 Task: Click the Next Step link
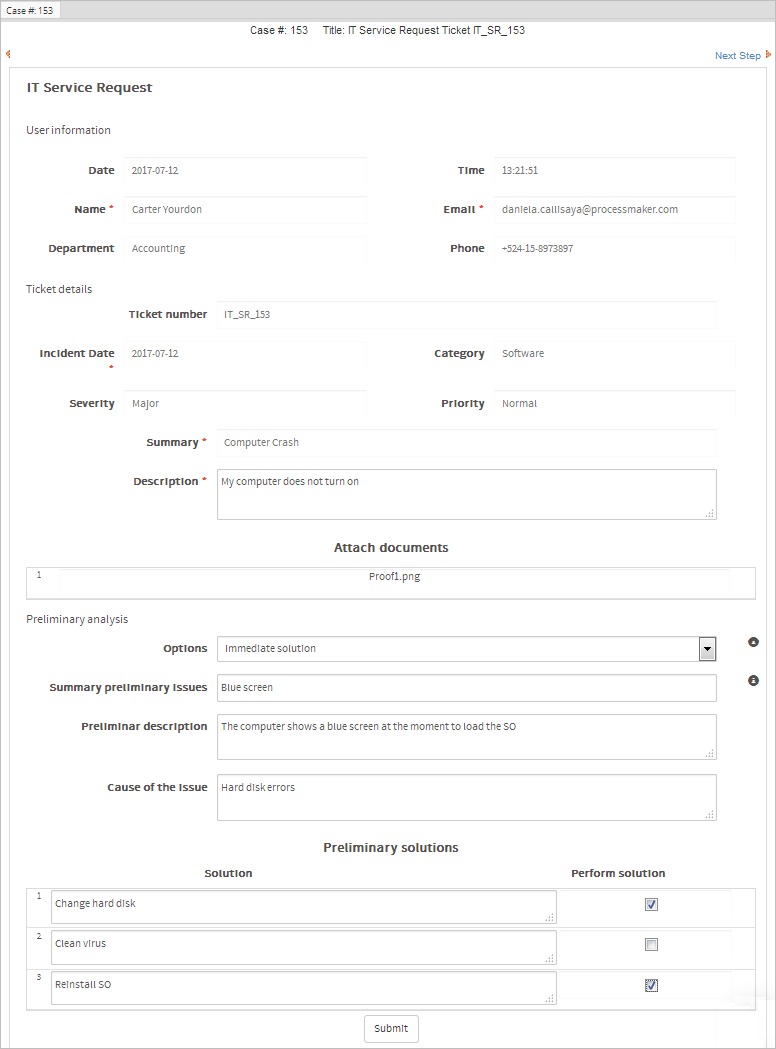pyautogui.click(x=737, y=56)
